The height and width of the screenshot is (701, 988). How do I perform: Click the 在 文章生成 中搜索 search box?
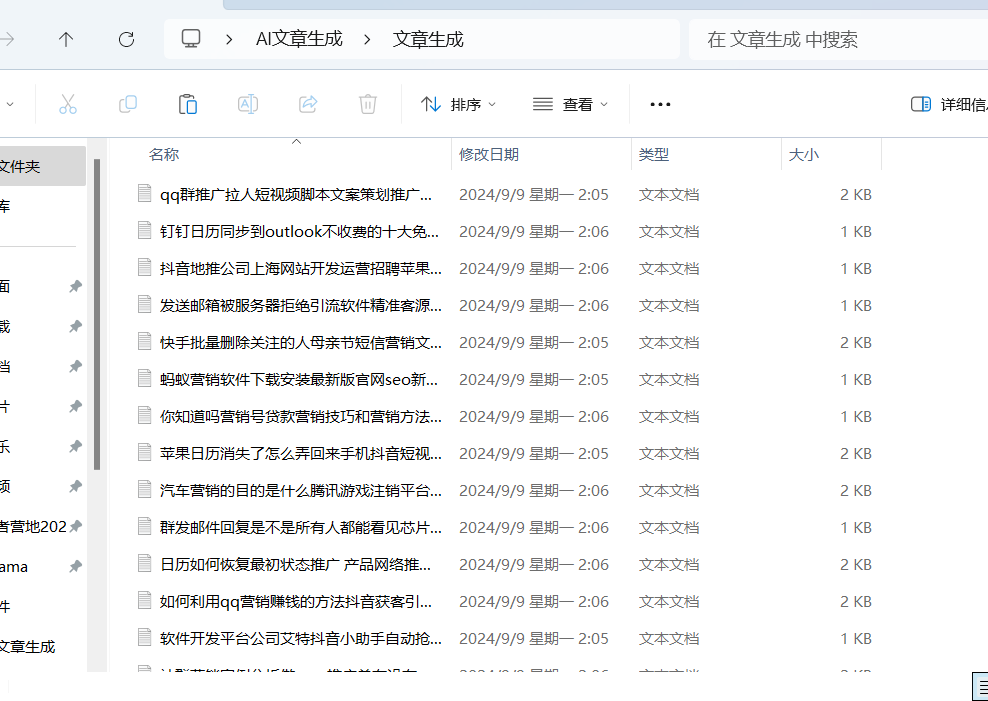point(839,40)
